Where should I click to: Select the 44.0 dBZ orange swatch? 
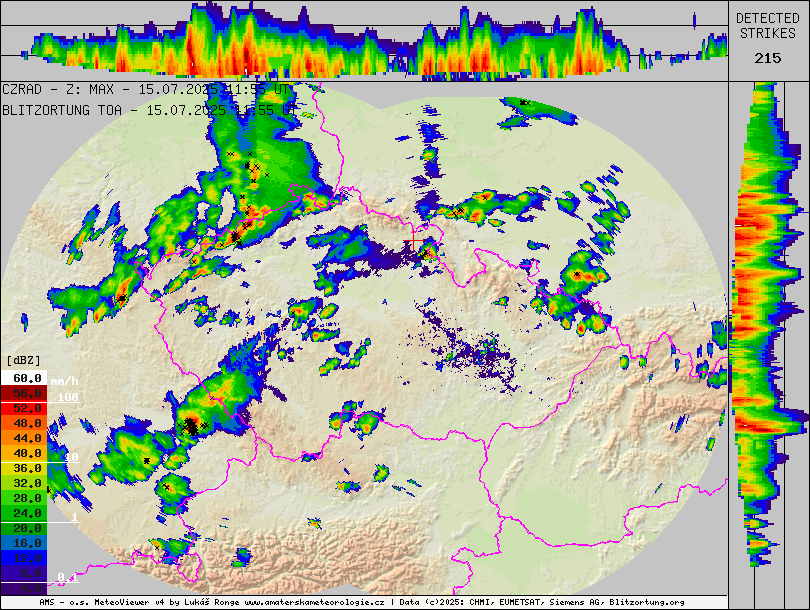(24, 438)
